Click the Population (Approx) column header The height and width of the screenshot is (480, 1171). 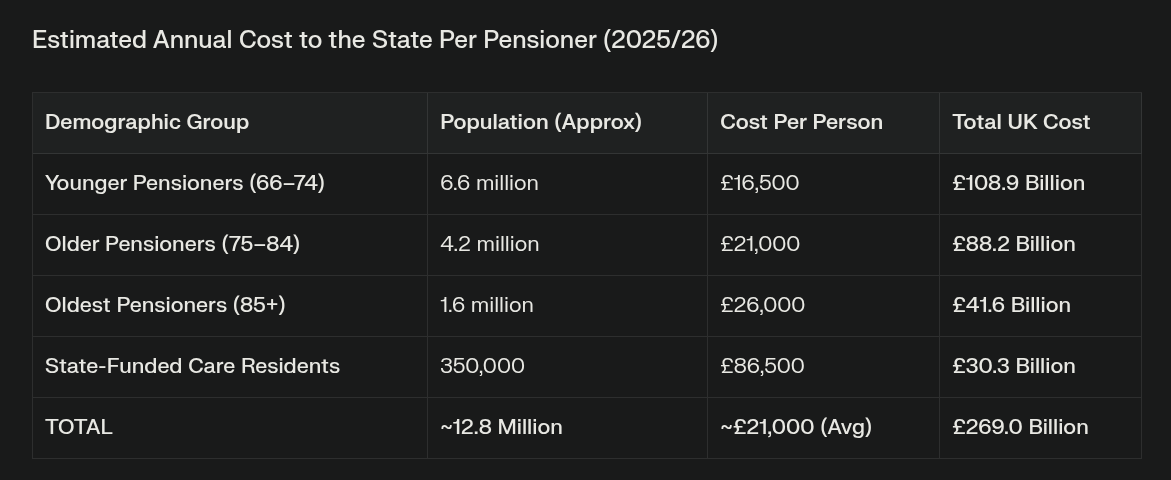coord(541,122)
